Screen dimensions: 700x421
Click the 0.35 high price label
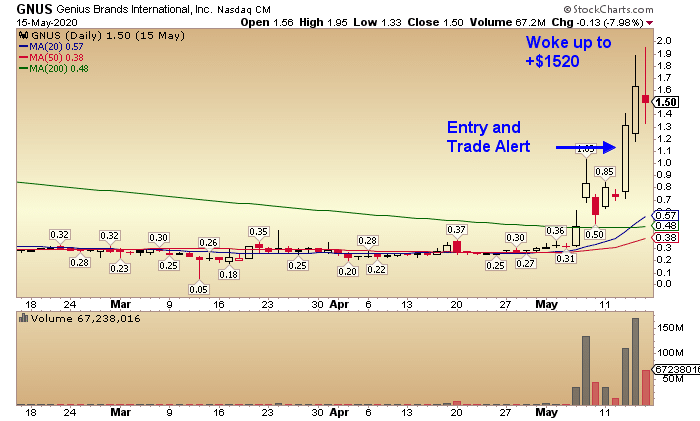pos(258,231)
